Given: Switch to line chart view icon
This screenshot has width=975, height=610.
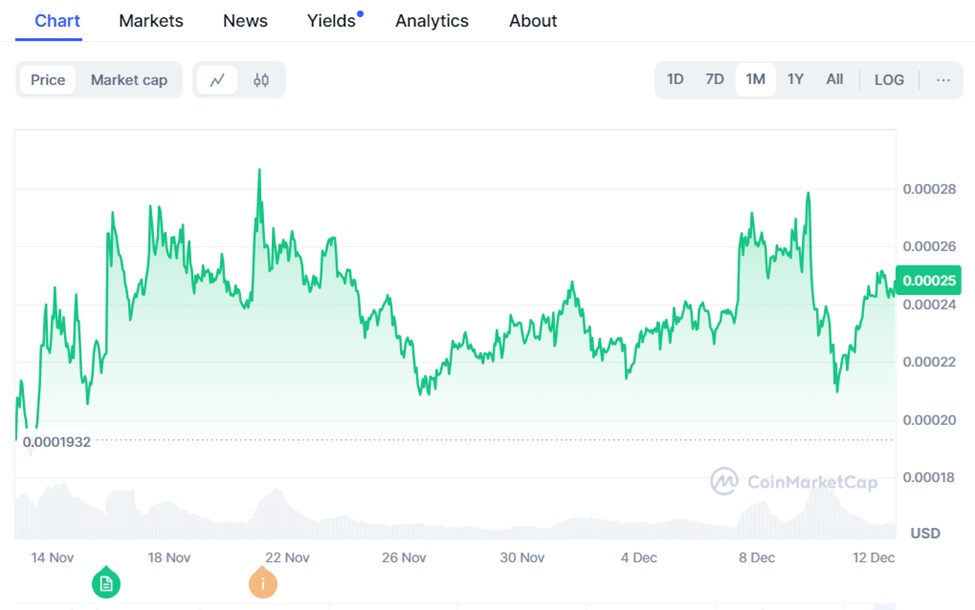Looking at the screenshot, I should tap(217, 80).
